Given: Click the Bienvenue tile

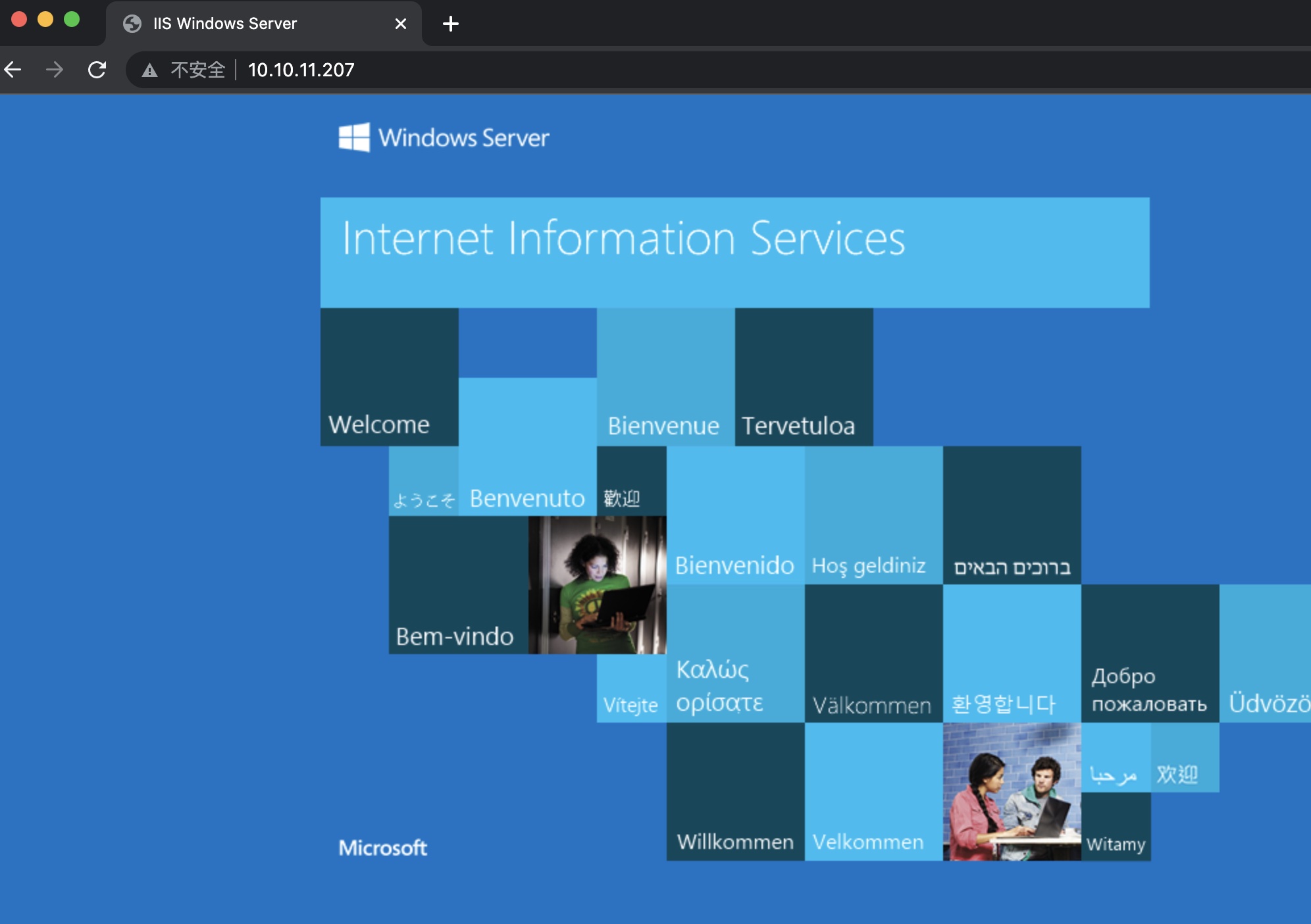Looking at the screenshot, I should point(665,377).
